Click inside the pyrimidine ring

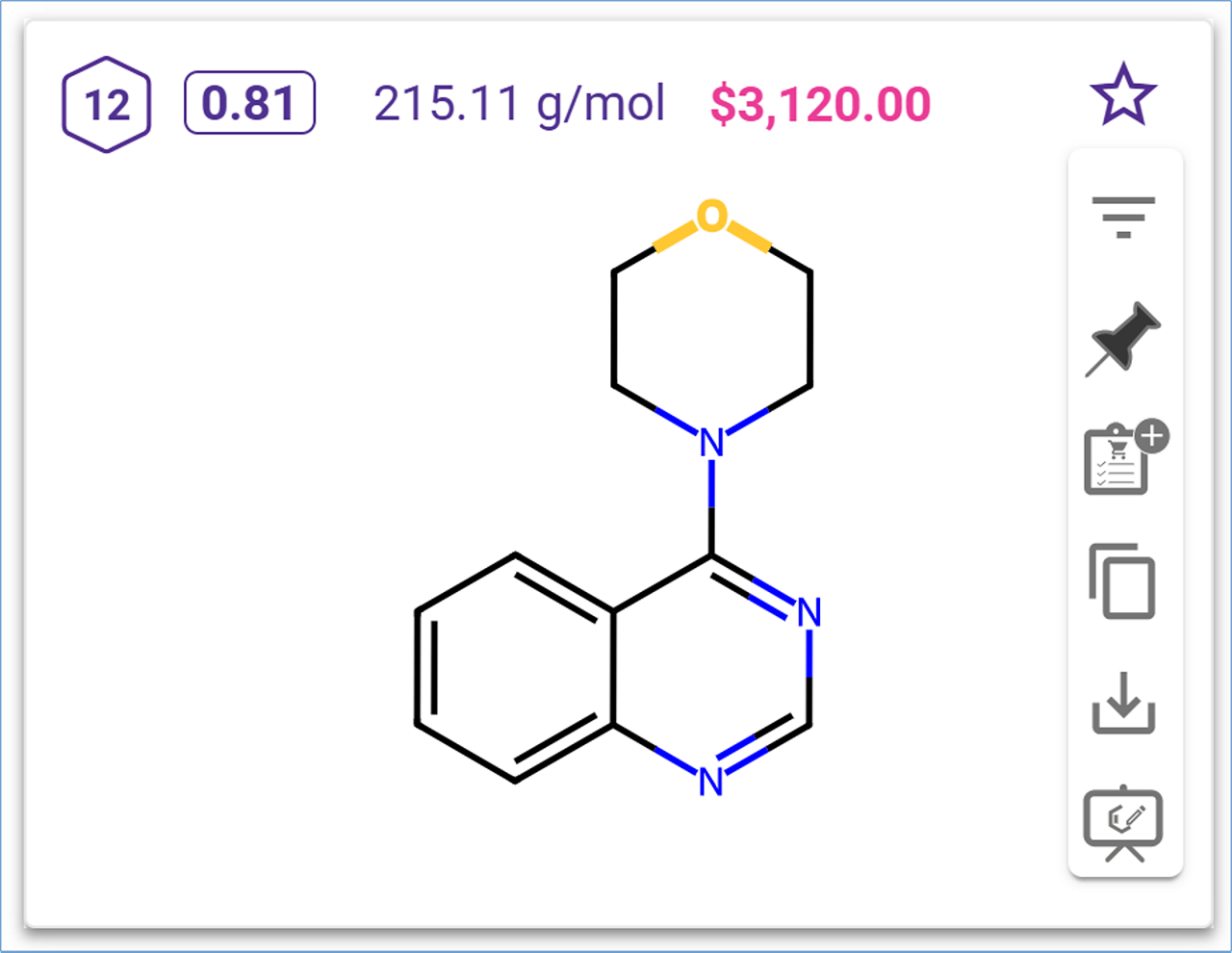[711, 668]
